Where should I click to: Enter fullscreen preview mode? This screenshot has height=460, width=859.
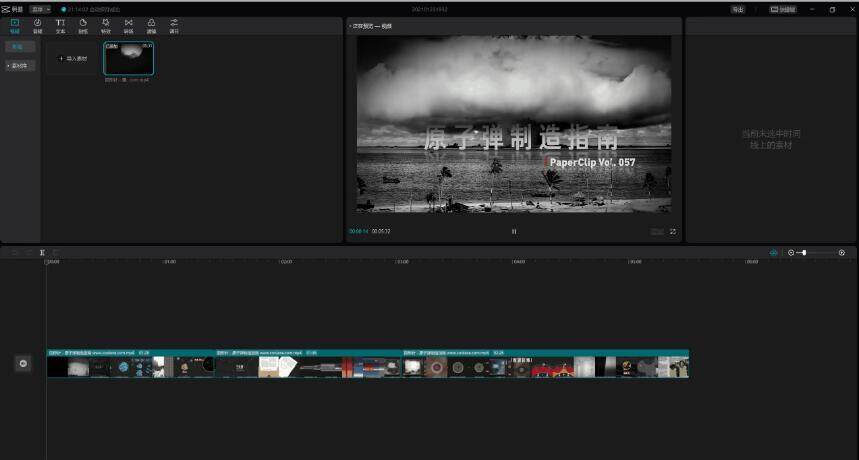point(673,232)
